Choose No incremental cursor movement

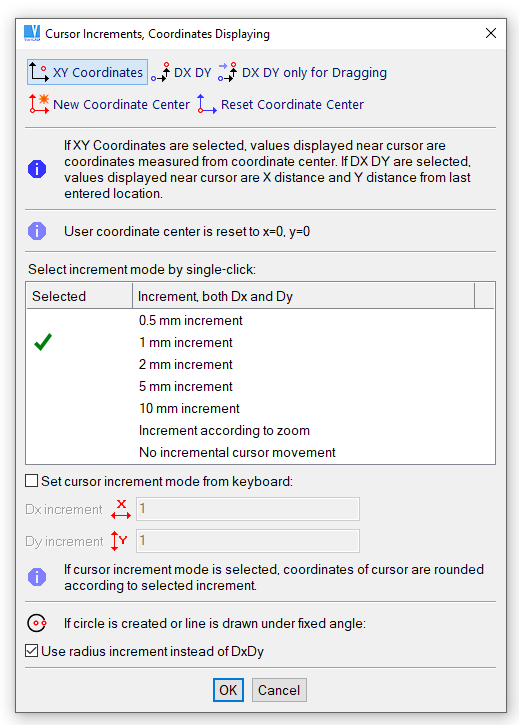pos(260,452)
